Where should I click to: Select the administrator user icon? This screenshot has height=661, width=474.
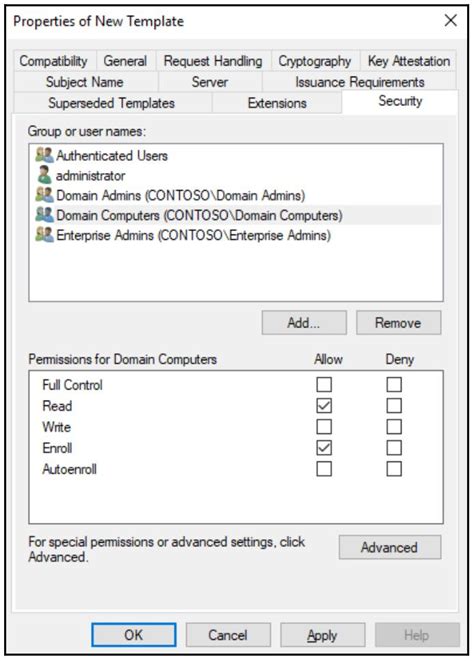pyautogui.click(x=44, y=175)
